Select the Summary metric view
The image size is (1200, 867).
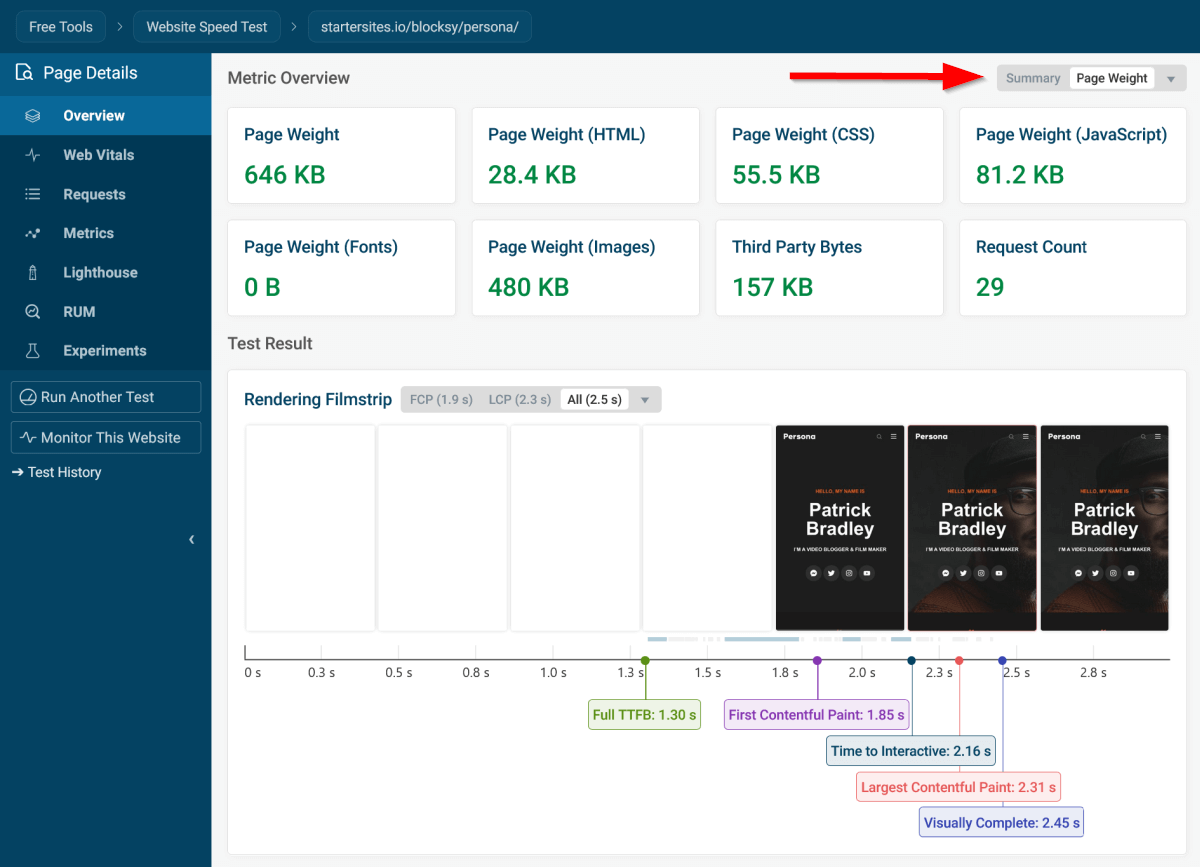(1033, 78)
